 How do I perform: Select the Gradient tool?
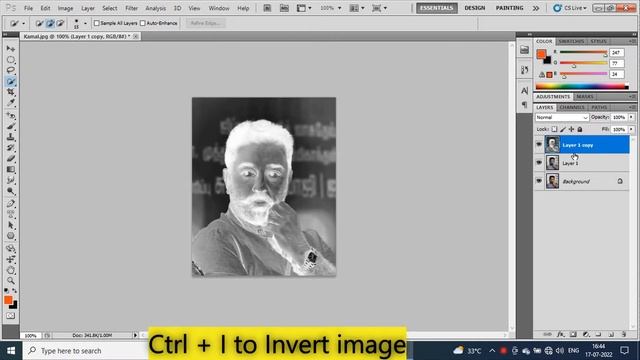11,169
